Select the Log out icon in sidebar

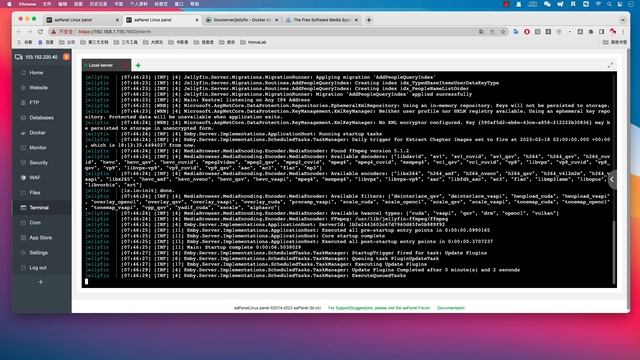[x=23, y=268]
